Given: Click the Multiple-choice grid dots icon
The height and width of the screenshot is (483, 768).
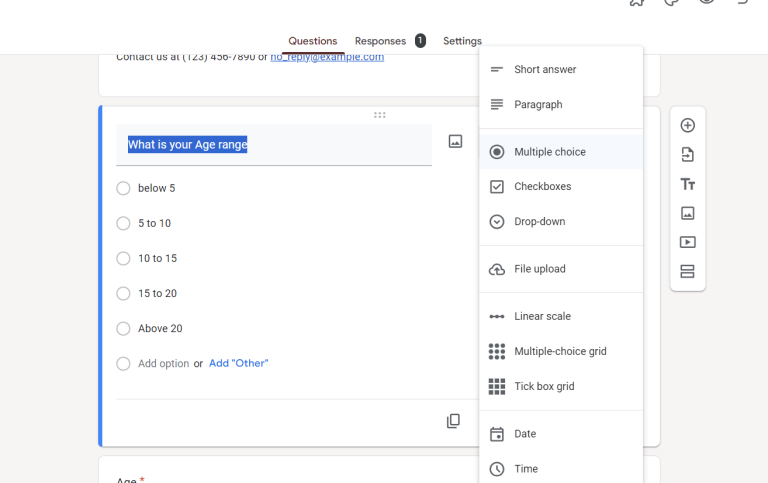Looking at the screenshot, I should tap(497, 351).
